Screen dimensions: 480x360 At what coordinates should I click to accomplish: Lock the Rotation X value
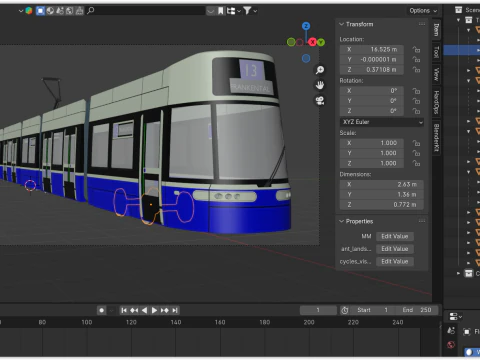pos(416,91)
